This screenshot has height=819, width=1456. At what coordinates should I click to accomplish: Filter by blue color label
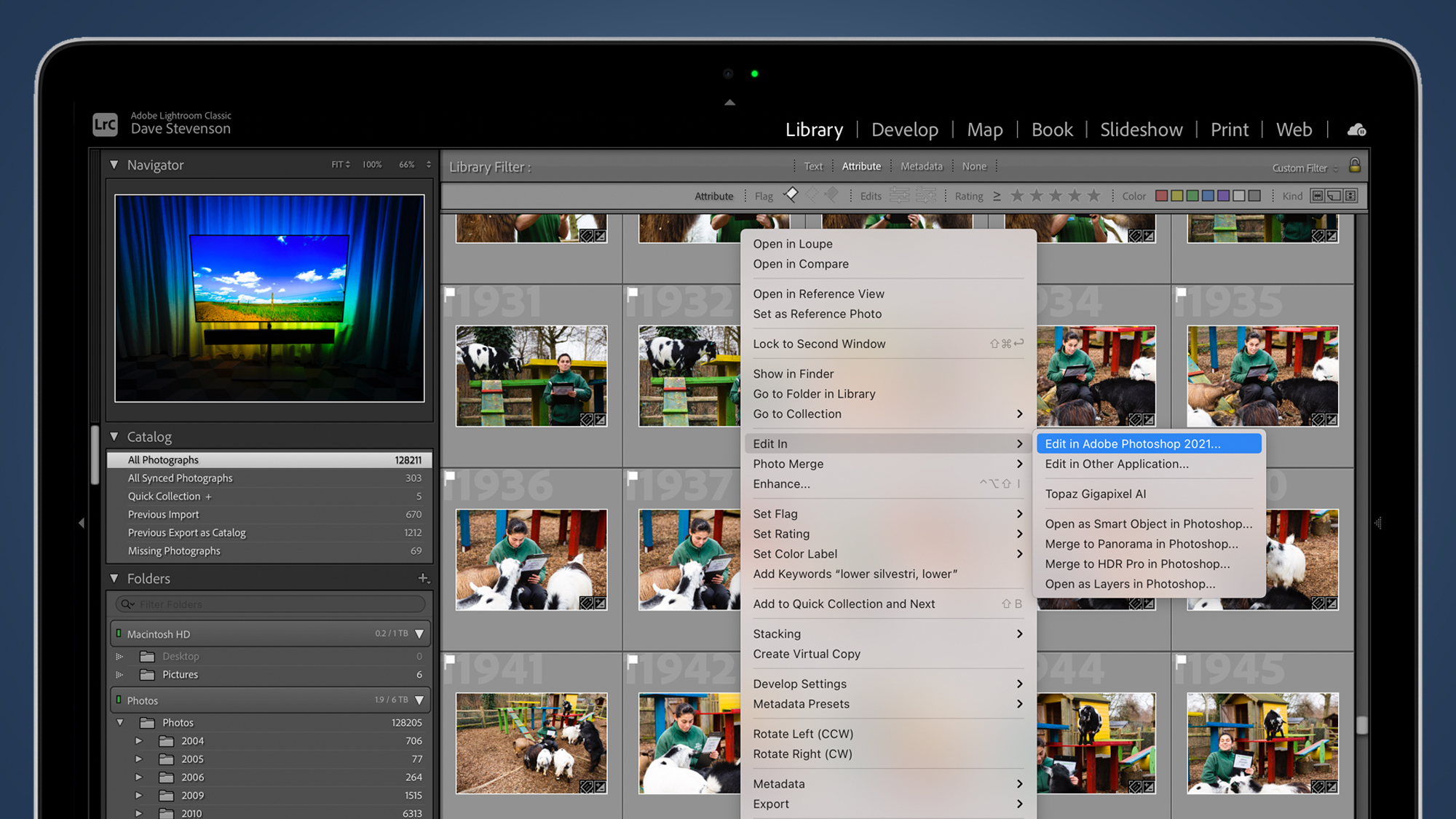click(x=1208, y=196)
